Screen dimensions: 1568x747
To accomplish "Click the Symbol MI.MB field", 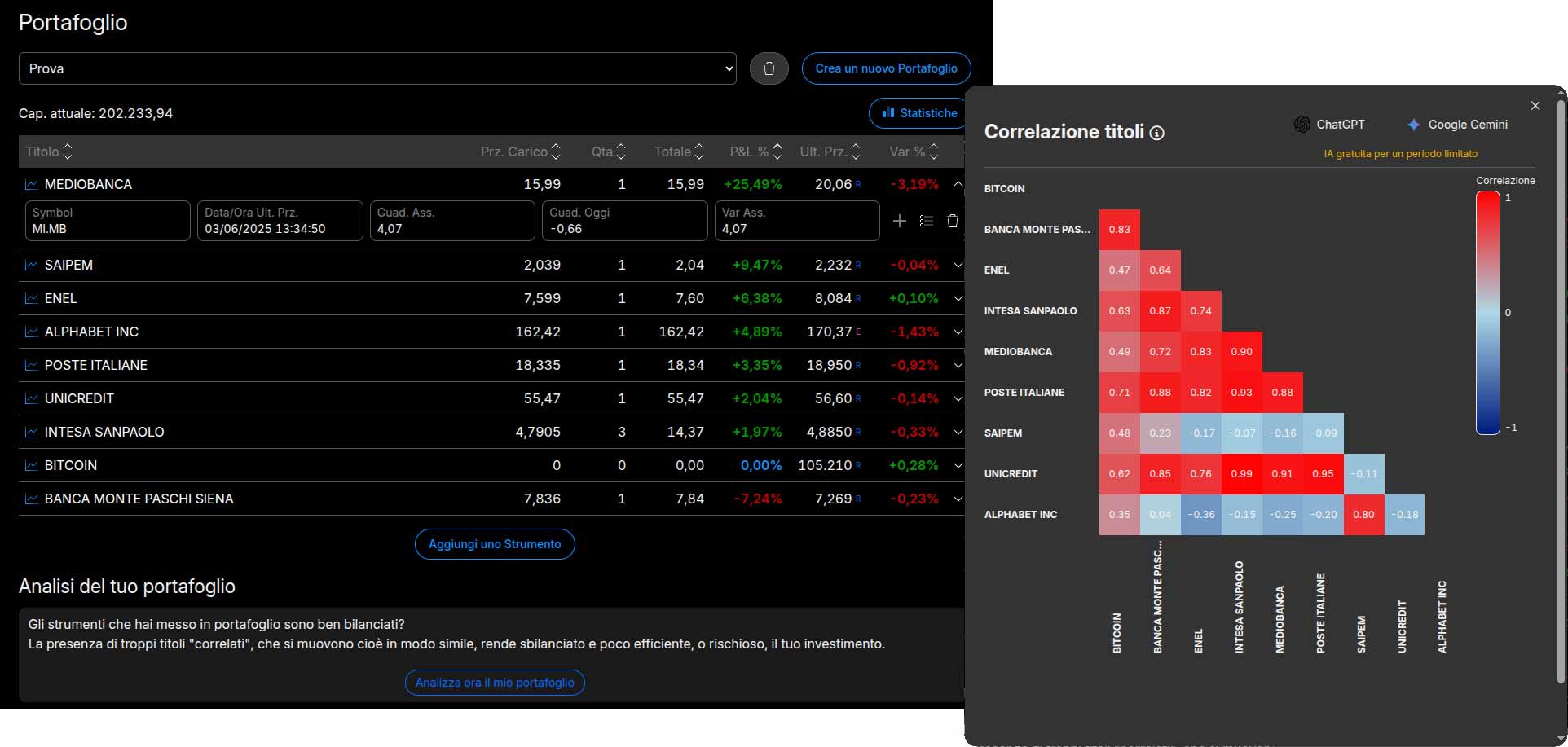I will [x=108, y=221].
